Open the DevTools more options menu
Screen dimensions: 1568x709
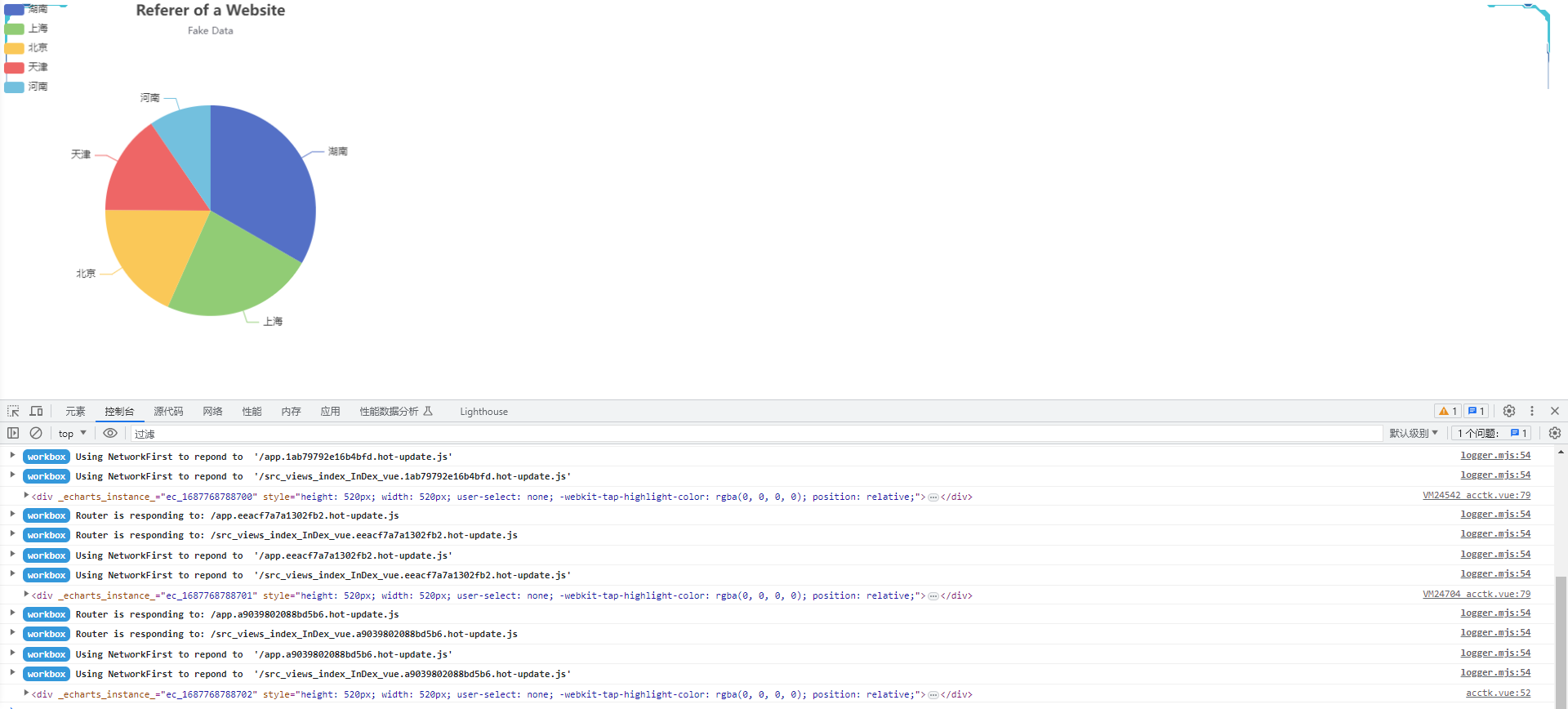point(1532,411)
